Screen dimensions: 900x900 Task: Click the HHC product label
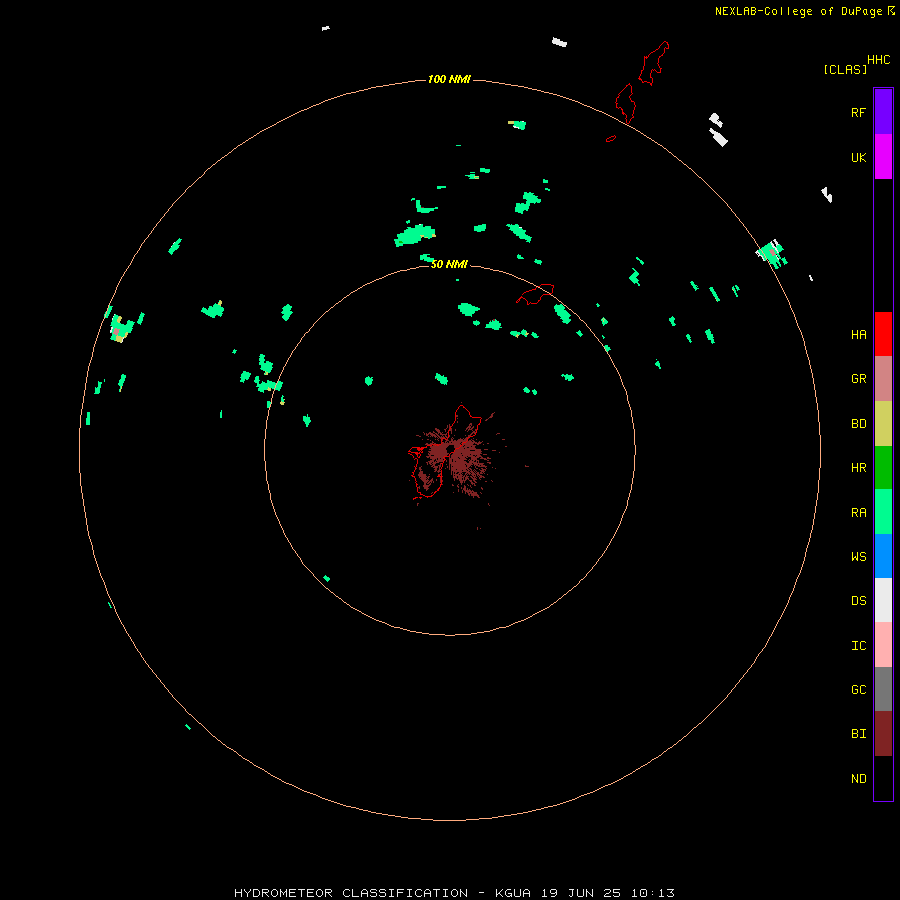[878, 60]
